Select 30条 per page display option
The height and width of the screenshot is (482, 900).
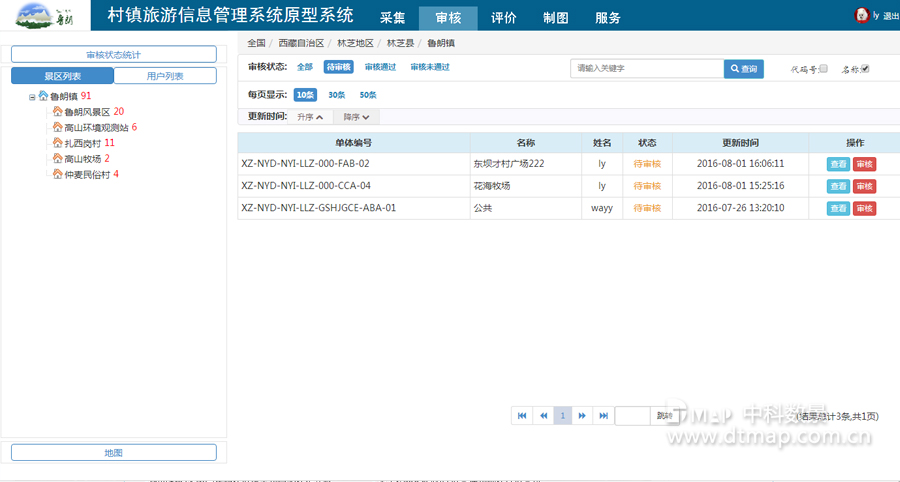pos(336,95)
